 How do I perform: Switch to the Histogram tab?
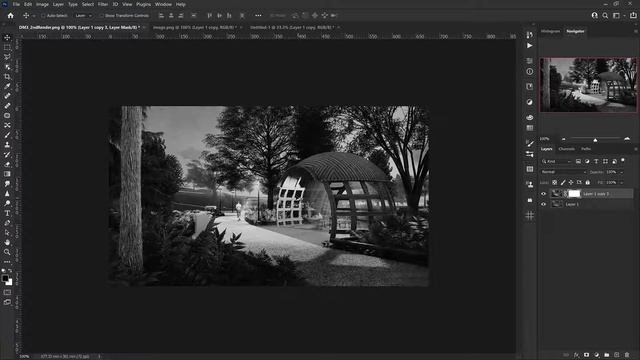(551, 31)
